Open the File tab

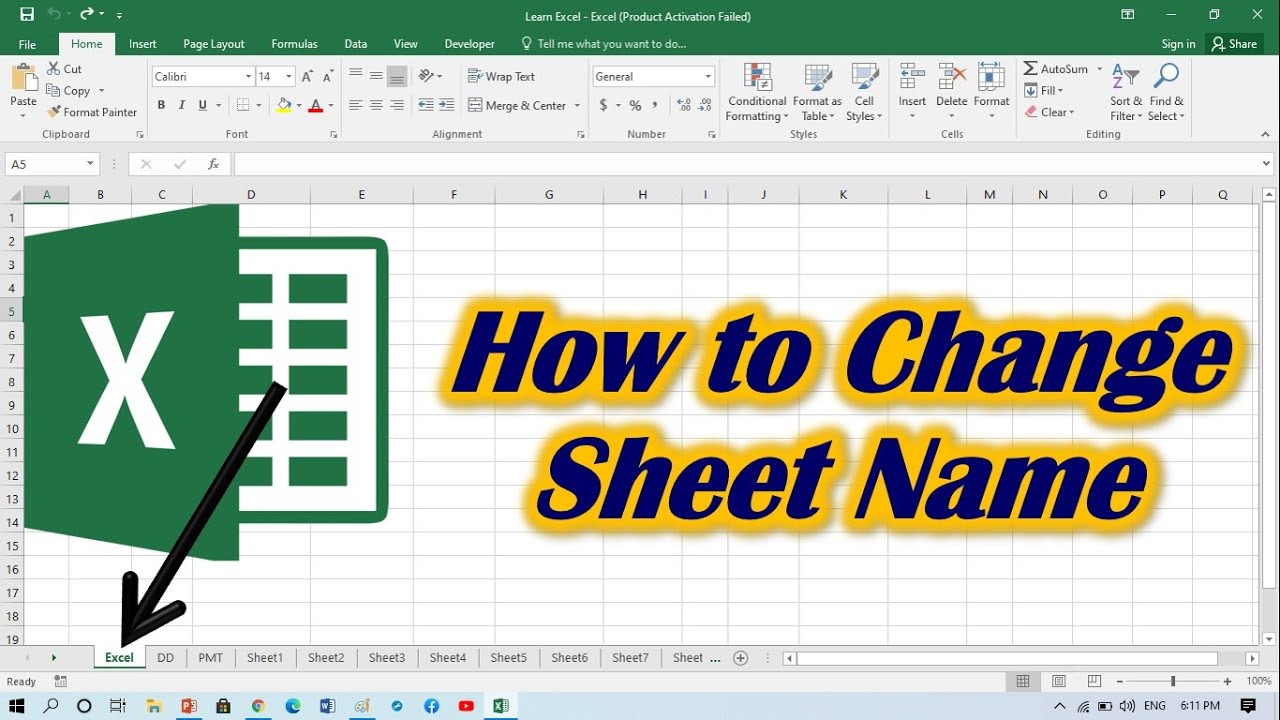(27, 44)
